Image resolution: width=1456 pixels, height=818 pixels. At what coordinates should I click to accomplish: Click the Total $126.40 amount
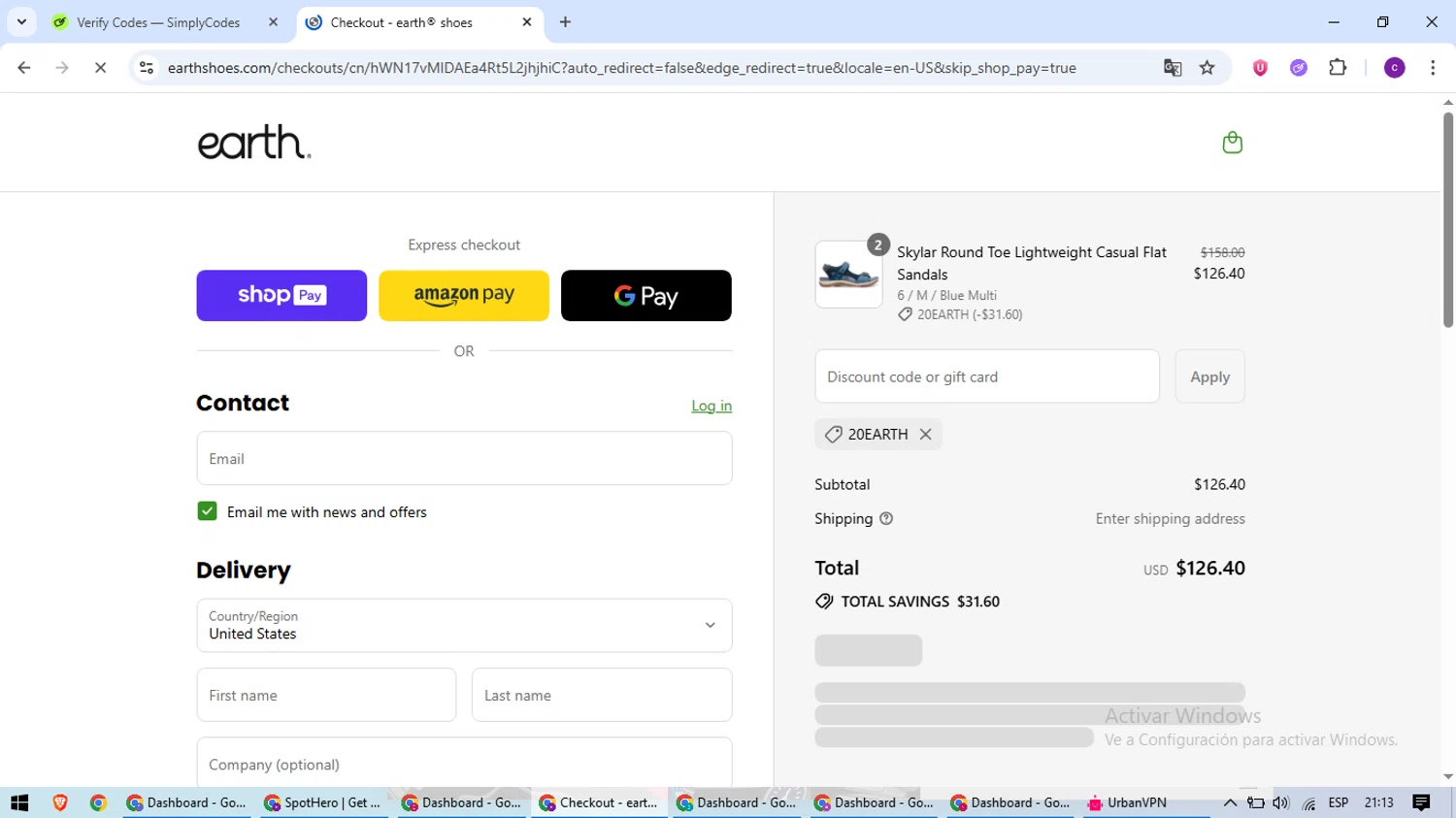[1210, 568]
